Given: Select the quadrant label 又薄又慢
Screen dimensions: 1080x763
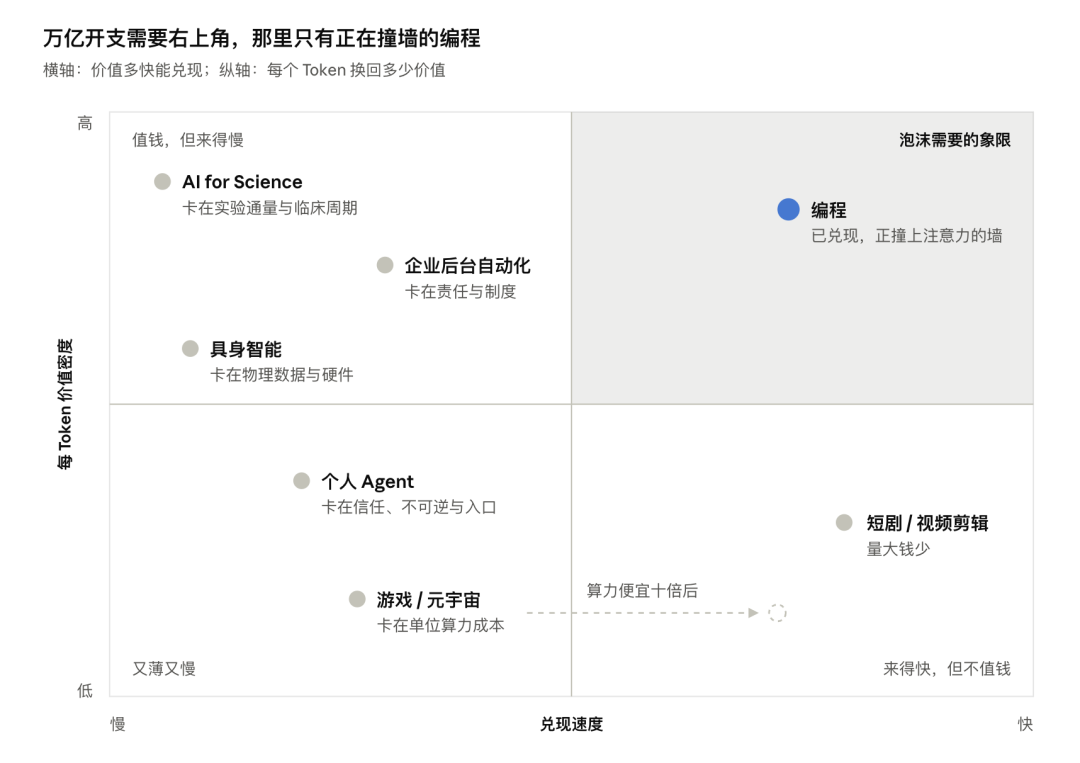Looking at the screenshot, I should point(164,669).
